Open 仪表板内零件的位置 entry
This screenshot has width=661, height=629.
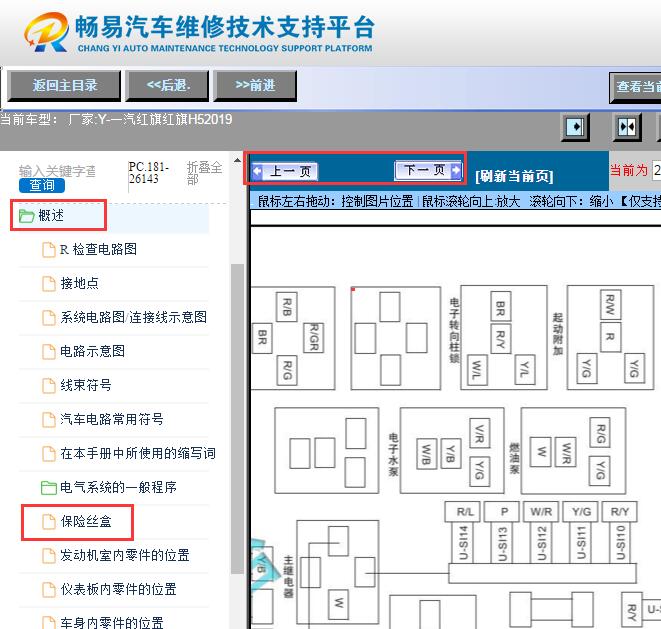click(118, 589)
